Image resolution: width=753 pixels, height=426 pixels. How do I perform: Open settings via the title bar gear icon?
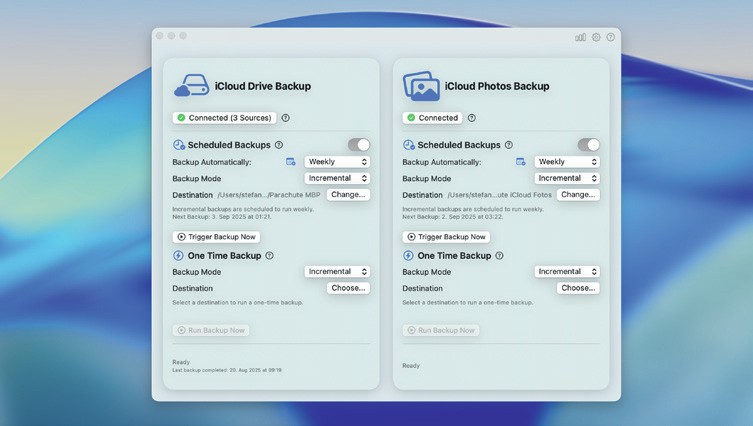(x=596, y=37)
